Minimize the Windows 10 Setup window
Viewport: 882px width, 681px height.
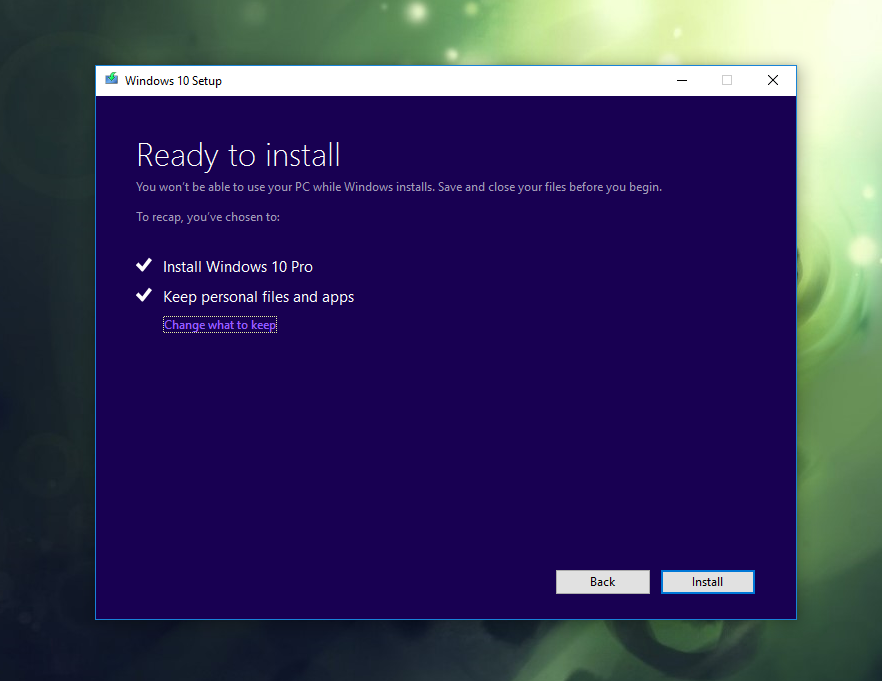click(x=682, y=80)
